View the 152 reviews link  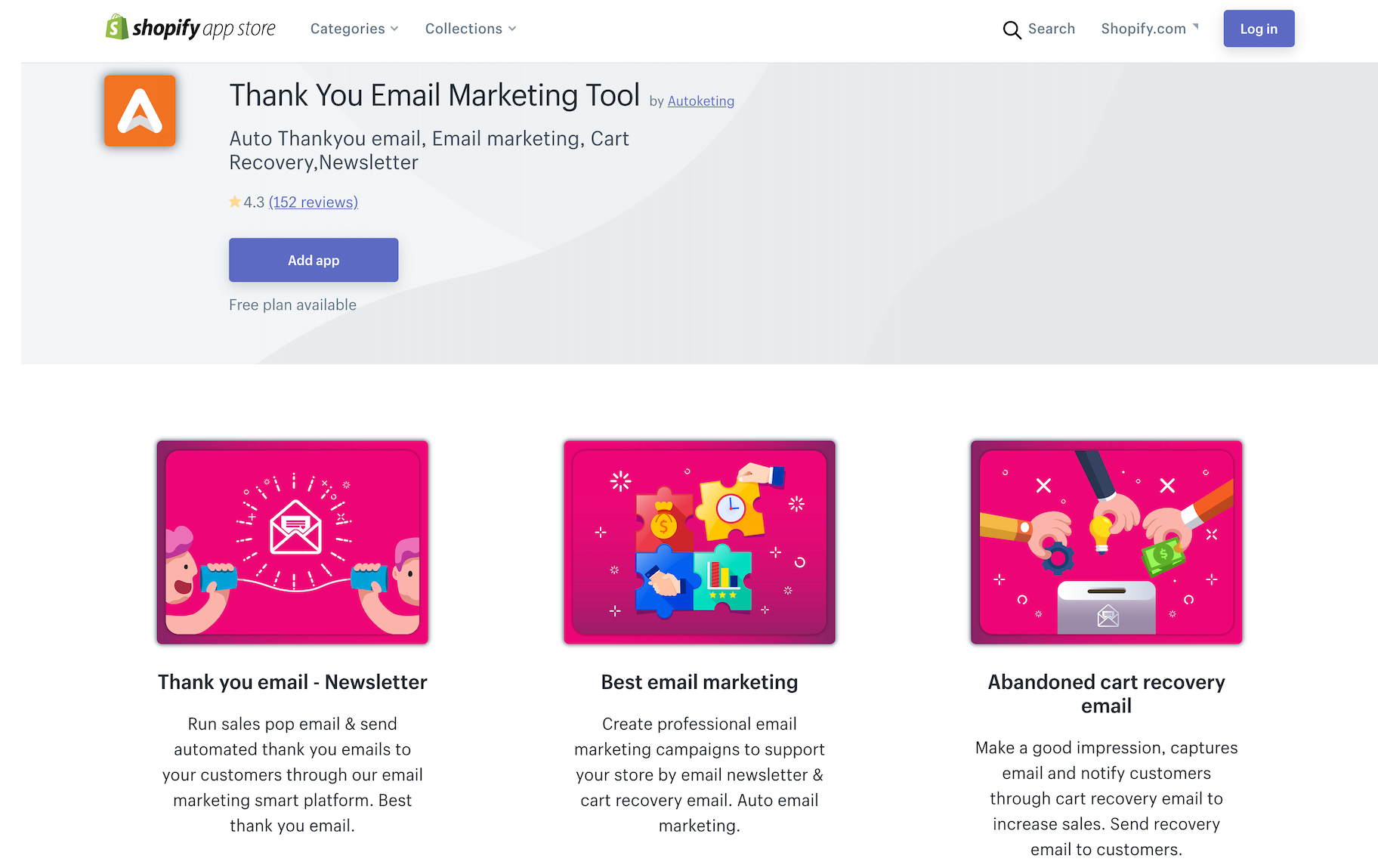314,202
